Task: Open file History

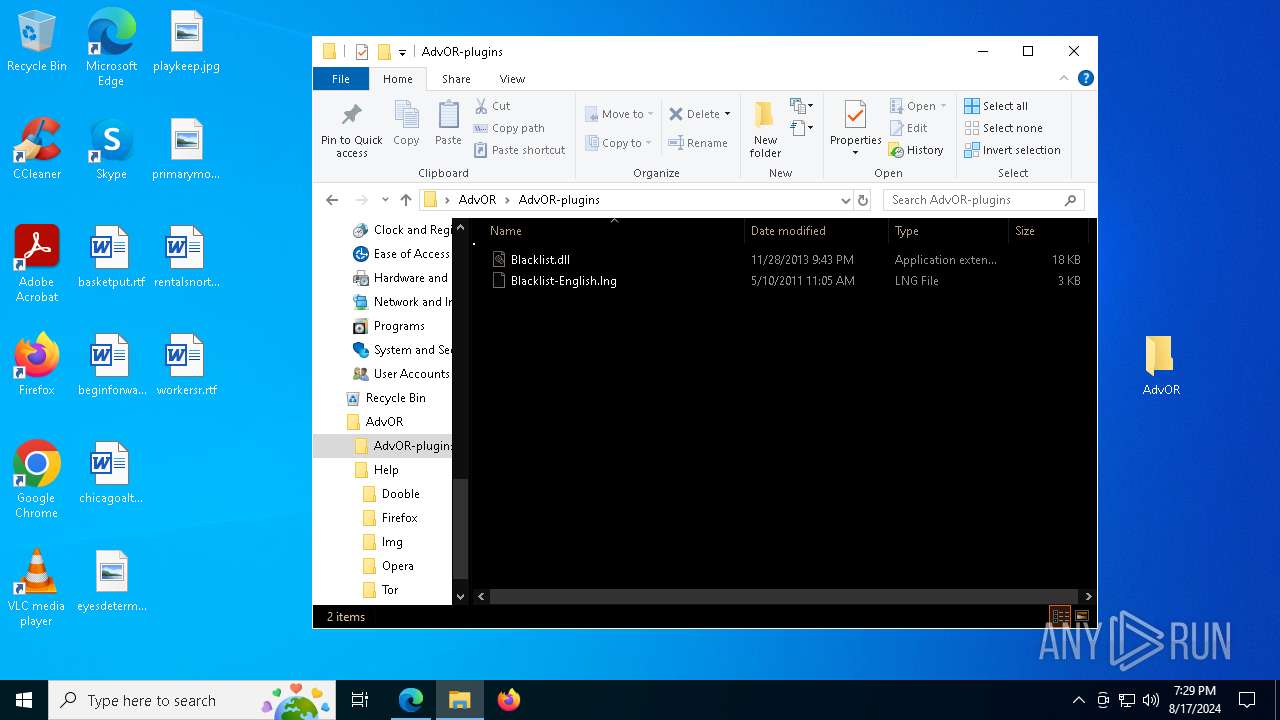Action: [916, 150]
